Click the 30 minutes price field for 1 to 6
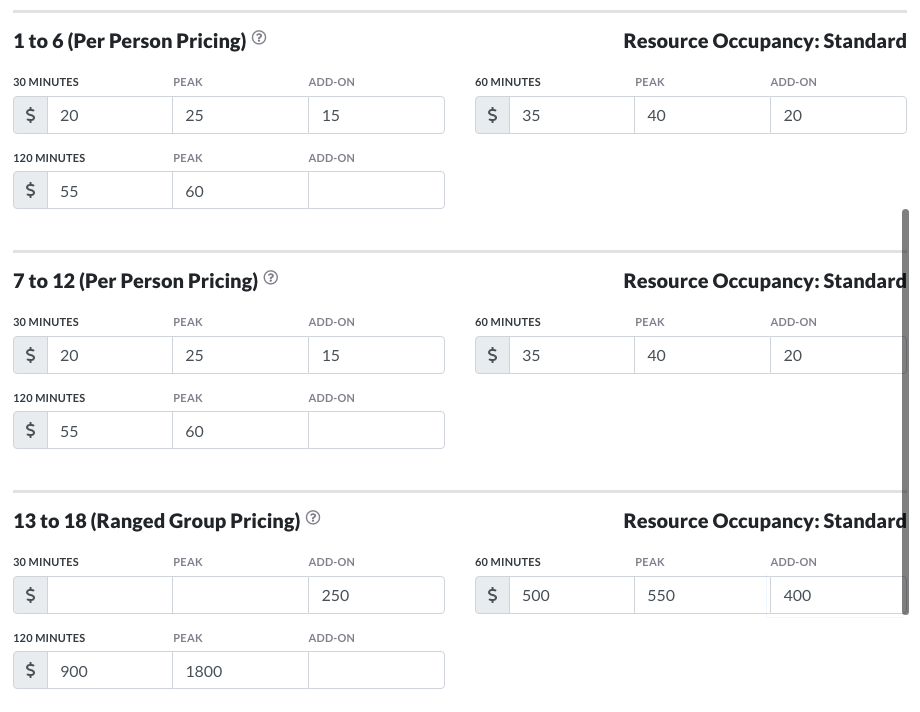This screenshot has width=920, height=712. (x=109, y=115)
